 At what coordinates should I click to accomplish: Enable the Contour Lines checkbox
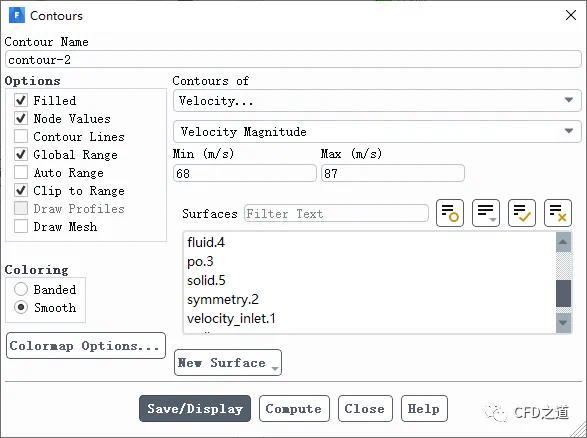[x=21, y=136]
